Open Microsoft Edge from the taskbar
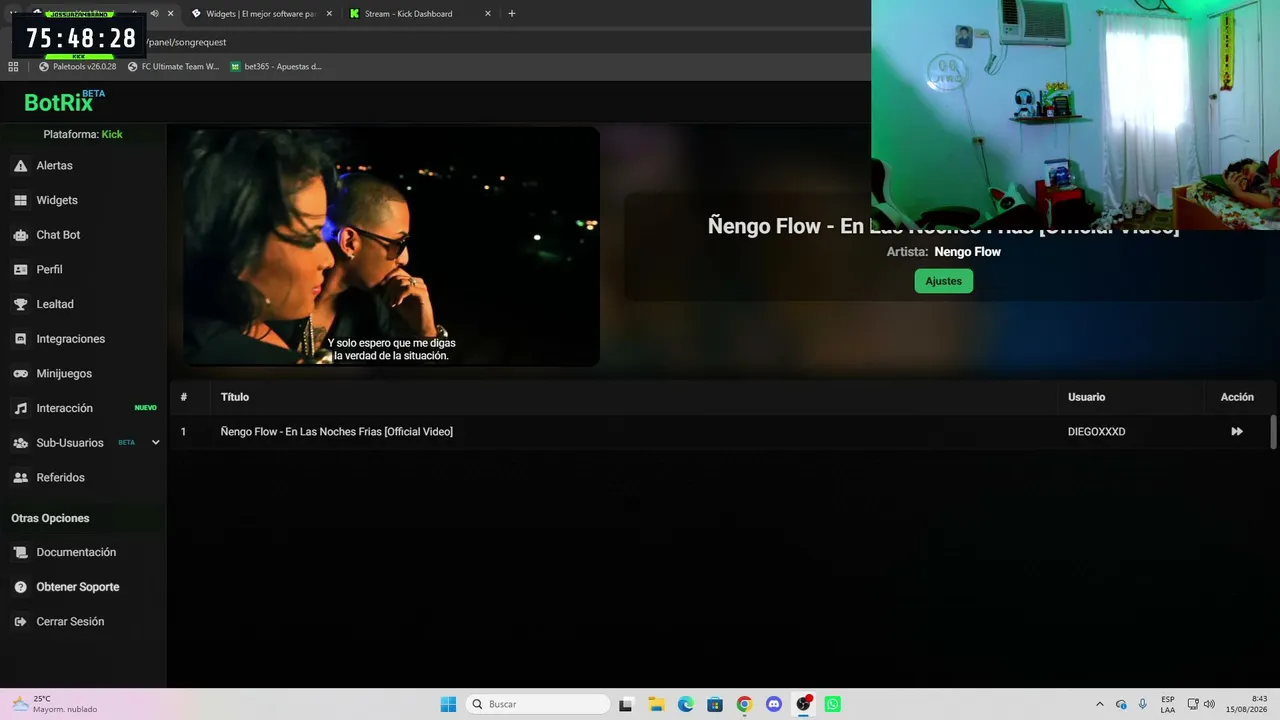This screenshot has height=720, width=1280. (x=685, y=704)
